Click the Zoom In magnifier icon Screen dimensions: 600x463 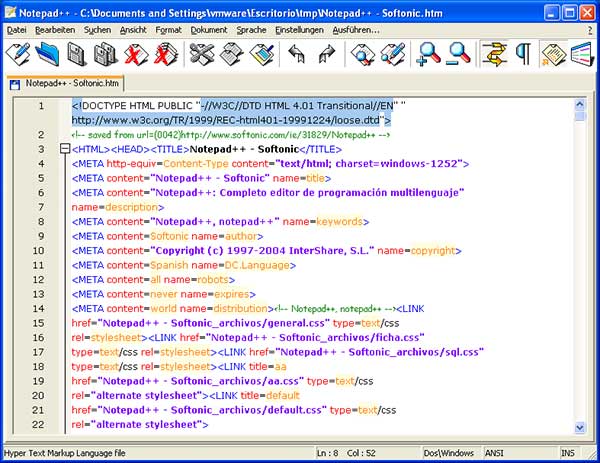429,54
